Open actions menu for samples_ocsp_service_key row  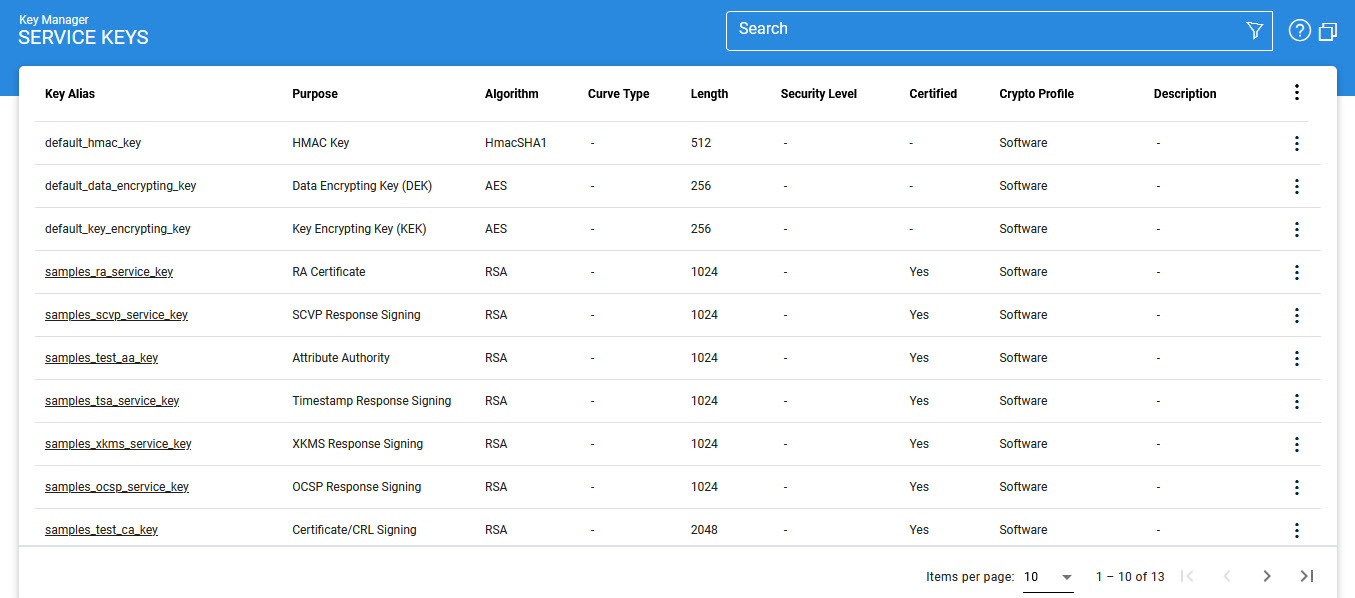(1296, 487)
